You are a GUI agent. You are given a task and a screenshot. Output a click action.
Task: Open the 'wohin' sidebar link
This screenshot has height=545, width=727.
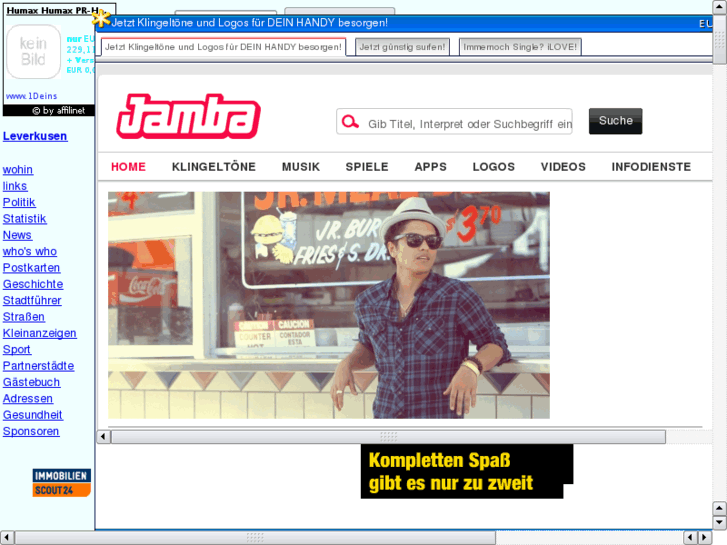(18, 170)
